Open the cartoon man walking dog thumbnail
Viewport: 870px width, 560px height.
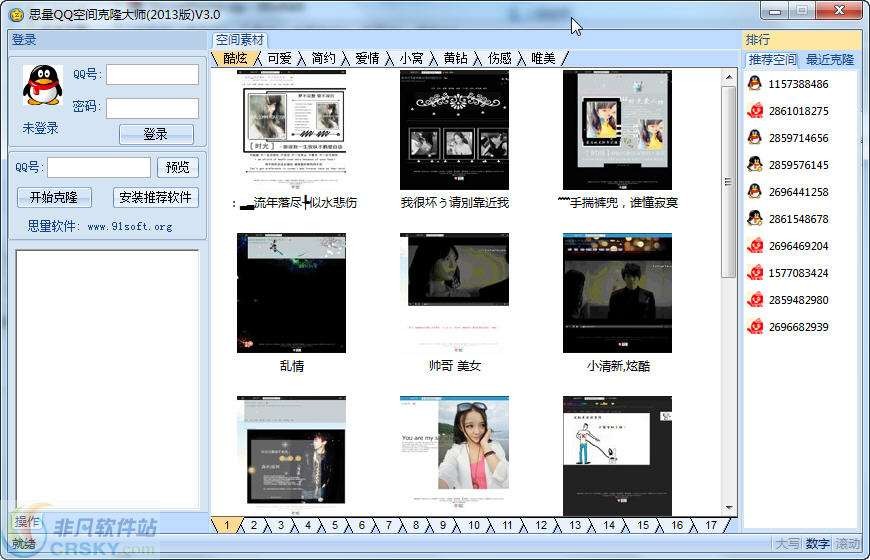(x=618, y=455)
